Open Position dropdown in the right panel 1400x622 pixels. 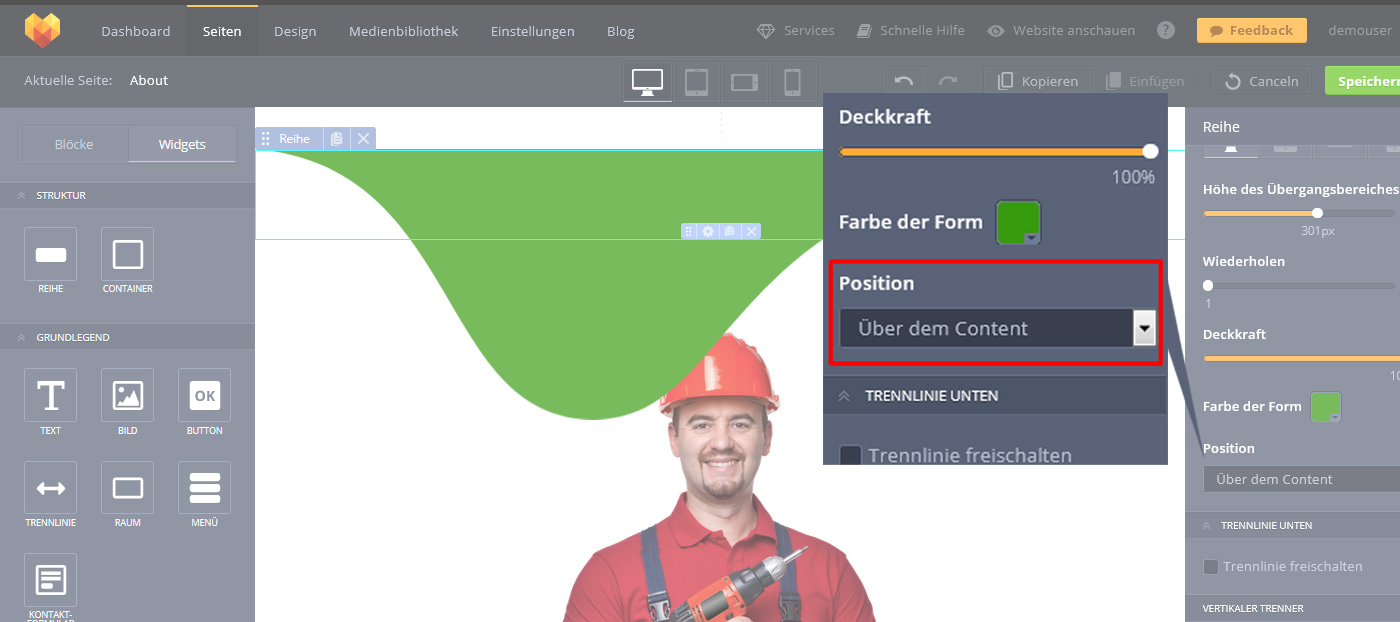coord(1300,479)
